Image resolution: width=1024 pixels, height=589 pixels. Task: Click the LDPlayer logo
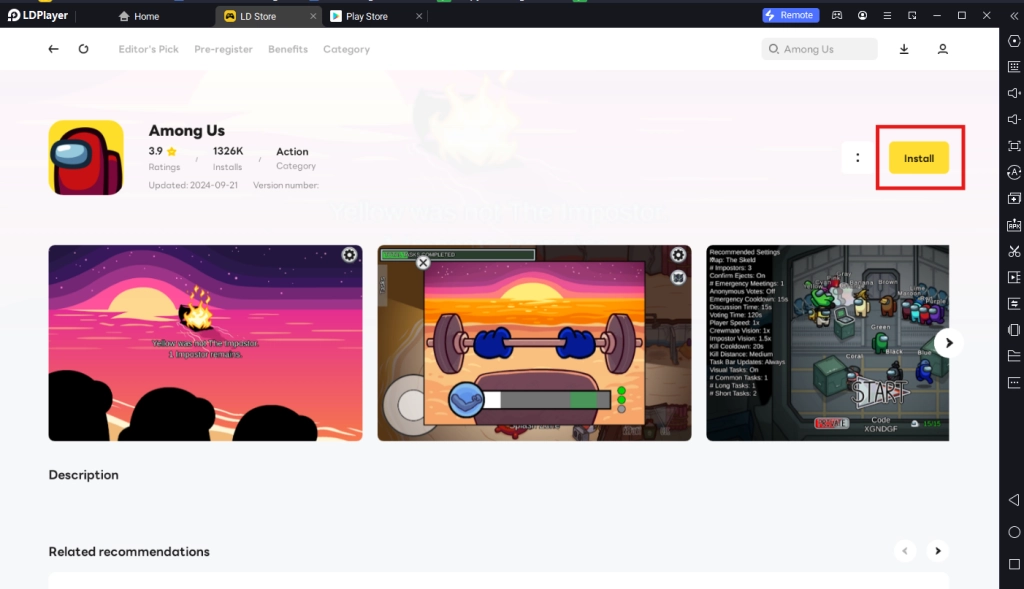[x=37, y=15]
